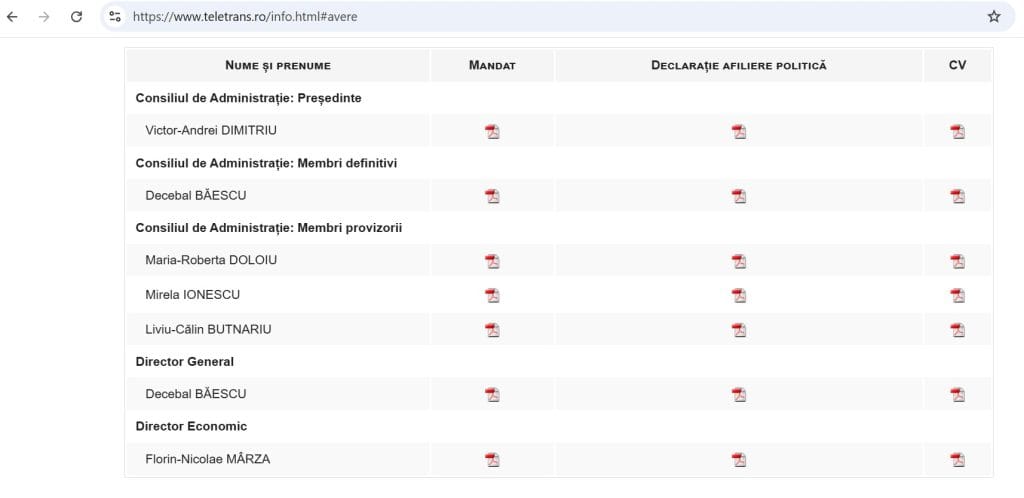Open Victor-Andrei DIMITRIU's Mandat PDF
1024x498 pixels.
pos(492,132)
